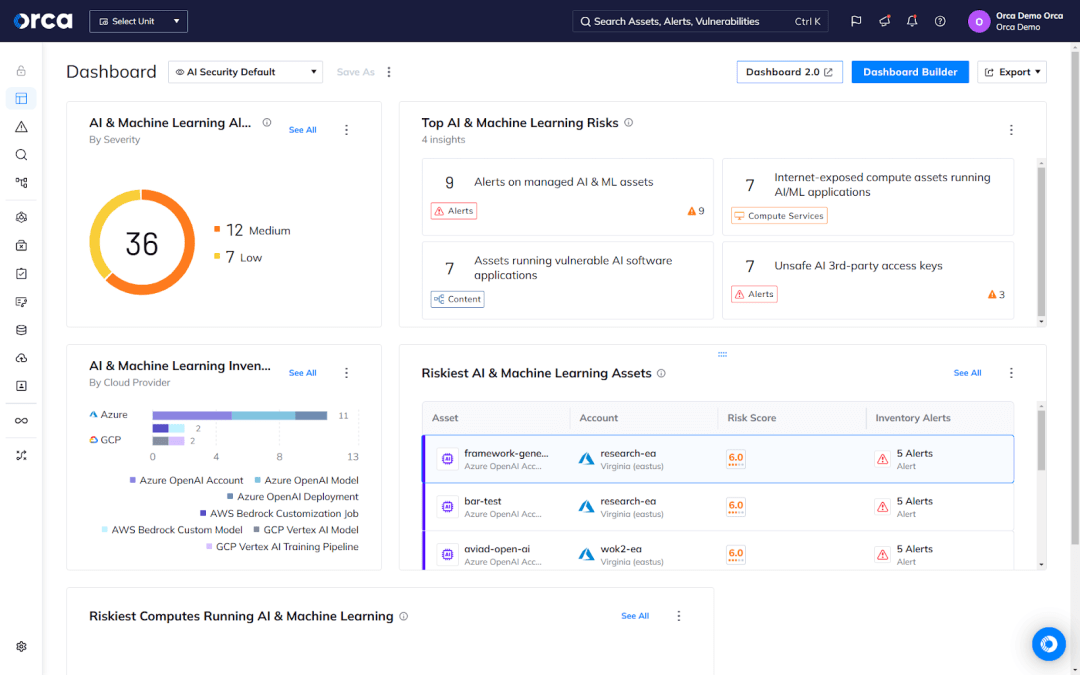The width and height of the screenshot is (1080, 675).
Task: Open the infinity loop icon in sidebar
Action: point(21,421)
